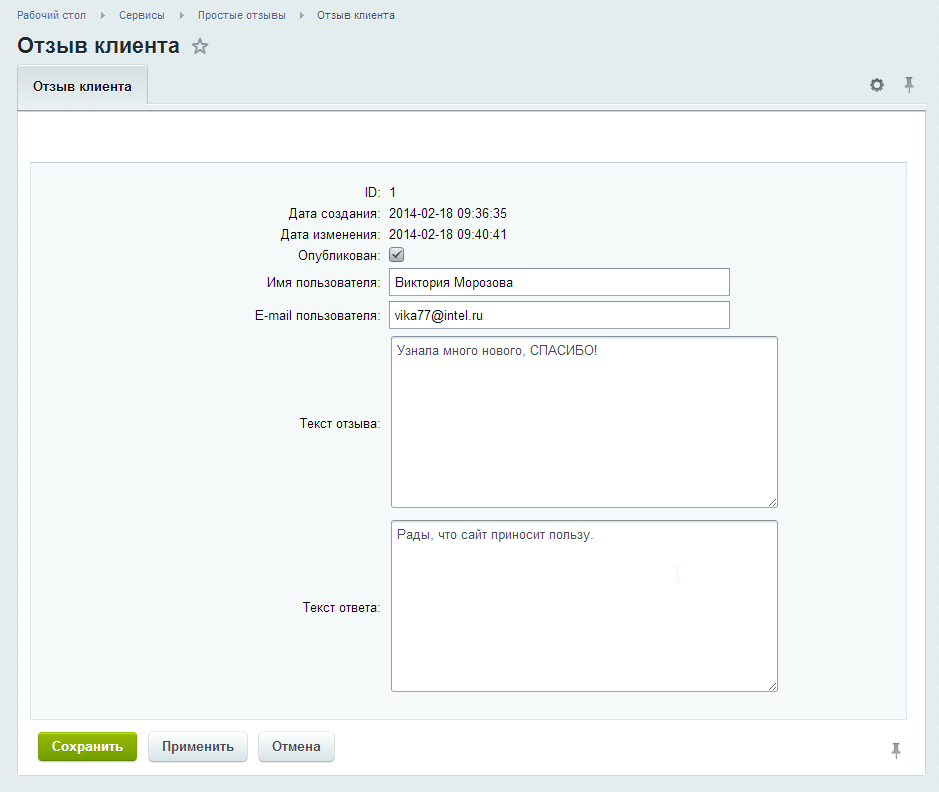The width and height of the screenshot is (939, 792).
Task: Click the star to favorite this page
Action: (199, 46)
